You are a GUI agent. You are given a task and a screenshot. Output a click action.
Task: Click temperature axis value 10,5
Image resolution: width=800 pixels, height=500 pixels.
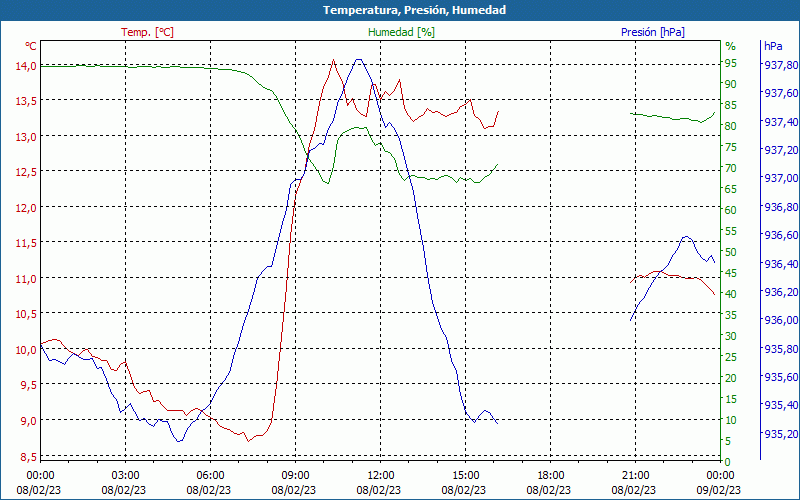click(x=28, y=314)
